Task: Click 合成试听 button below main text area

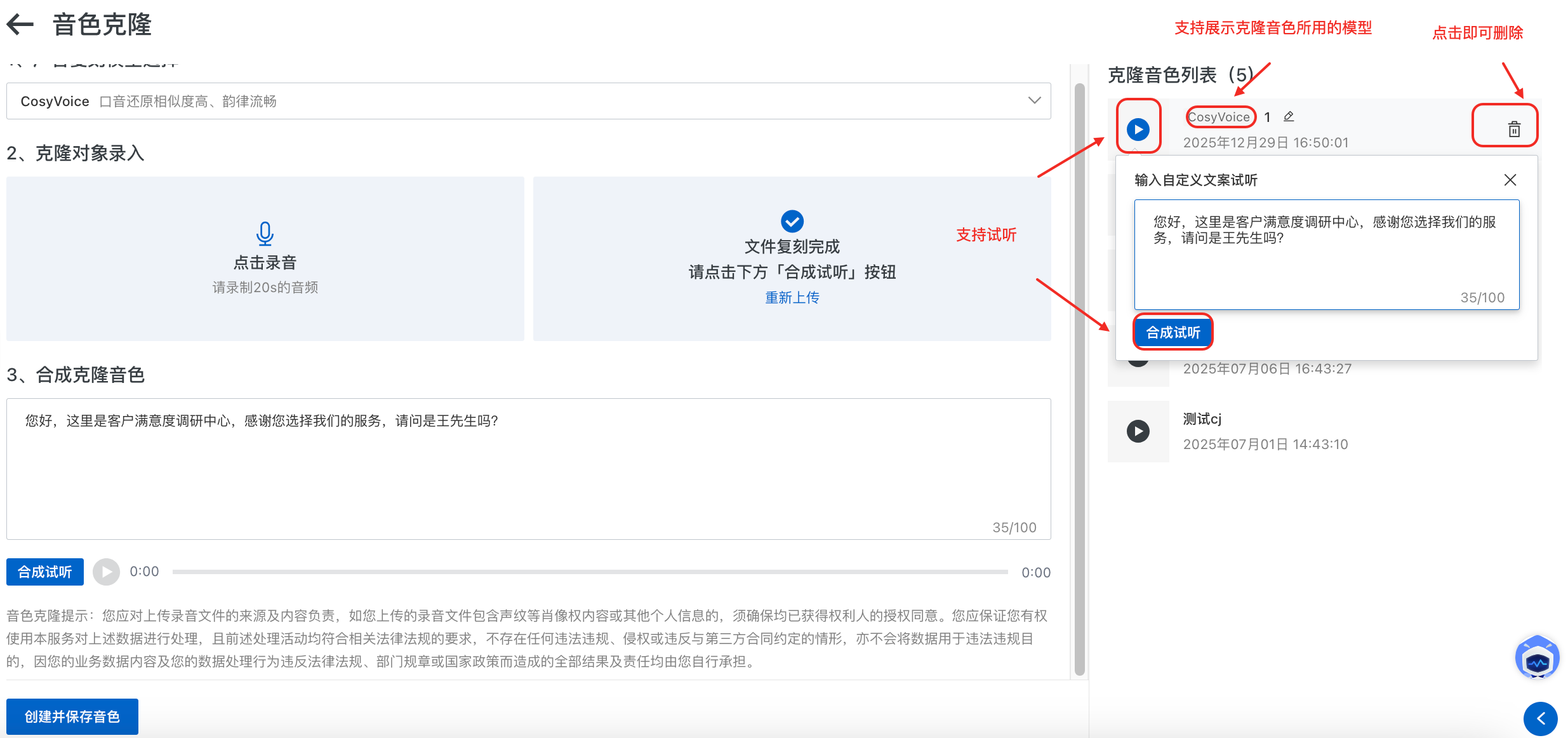Action: coord(44,572)
